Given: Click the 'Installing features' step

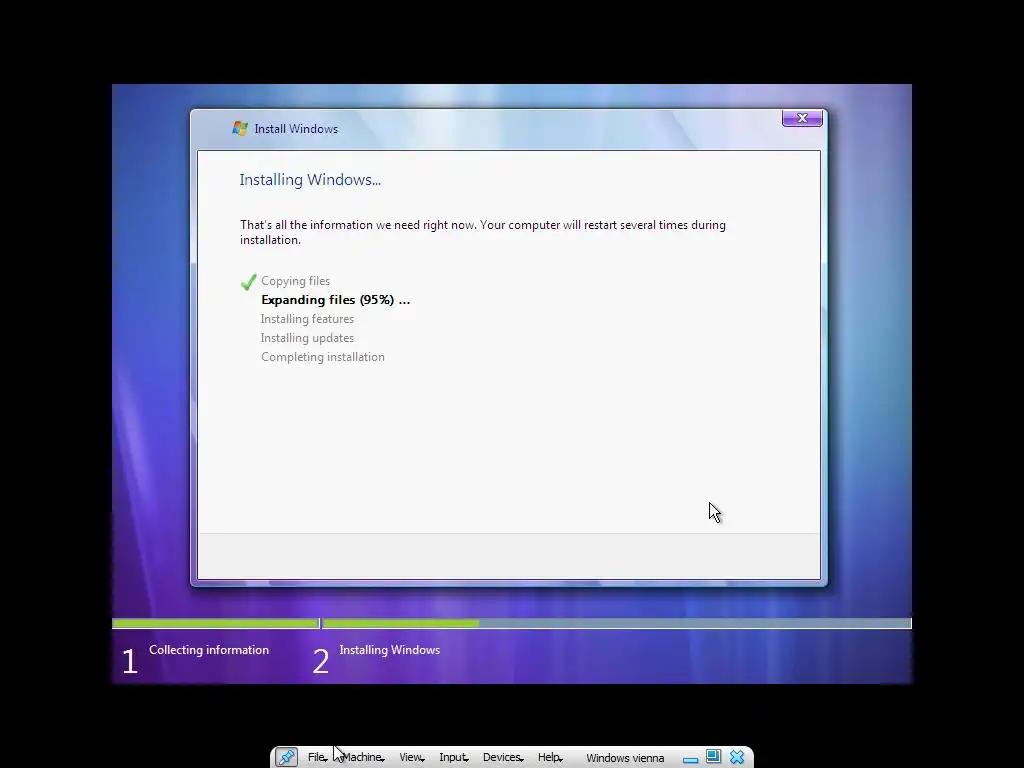Looking at the screenshot, I should [307, 319].
